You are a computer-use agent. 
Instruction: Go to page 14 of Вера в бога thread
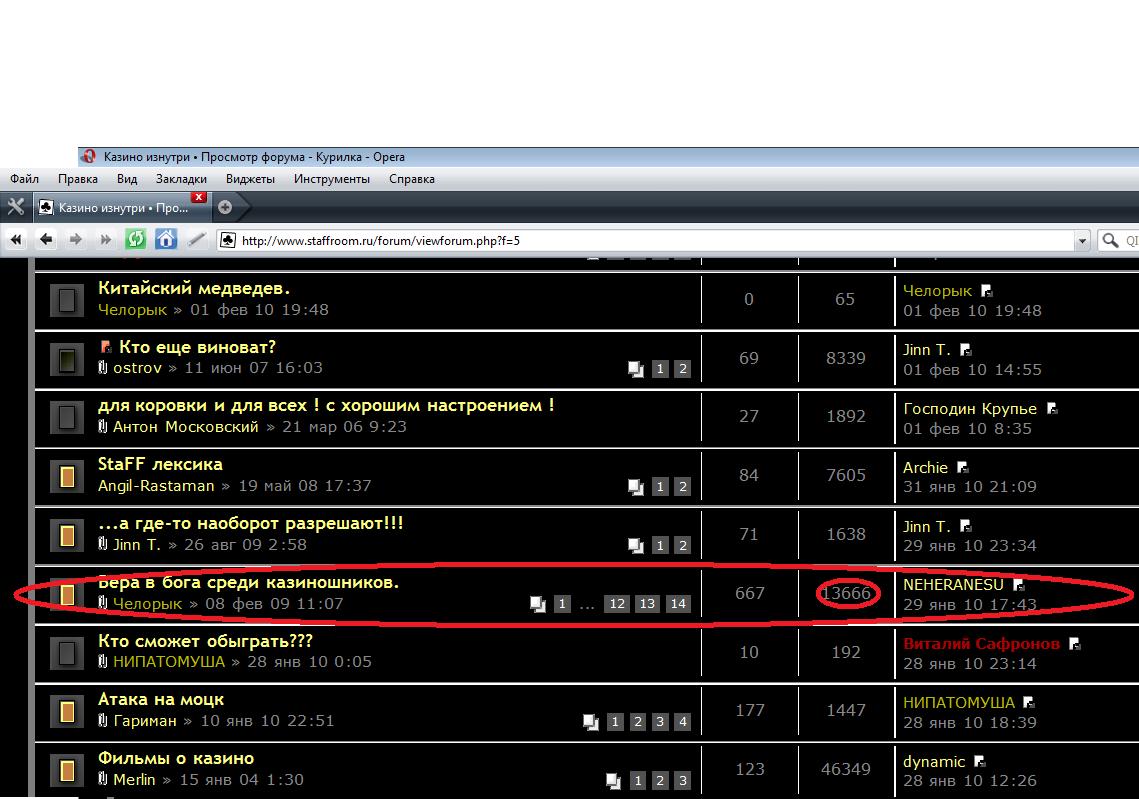pyautogui.click(x=678, y=604)
